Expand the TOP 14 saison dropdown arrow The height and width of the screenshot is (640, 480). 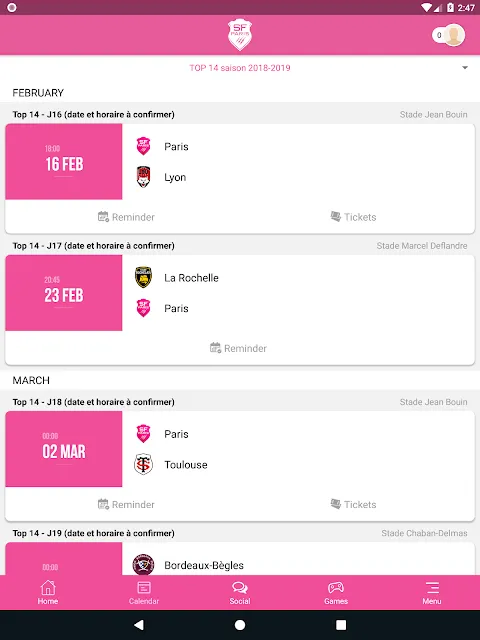[465, 68]
